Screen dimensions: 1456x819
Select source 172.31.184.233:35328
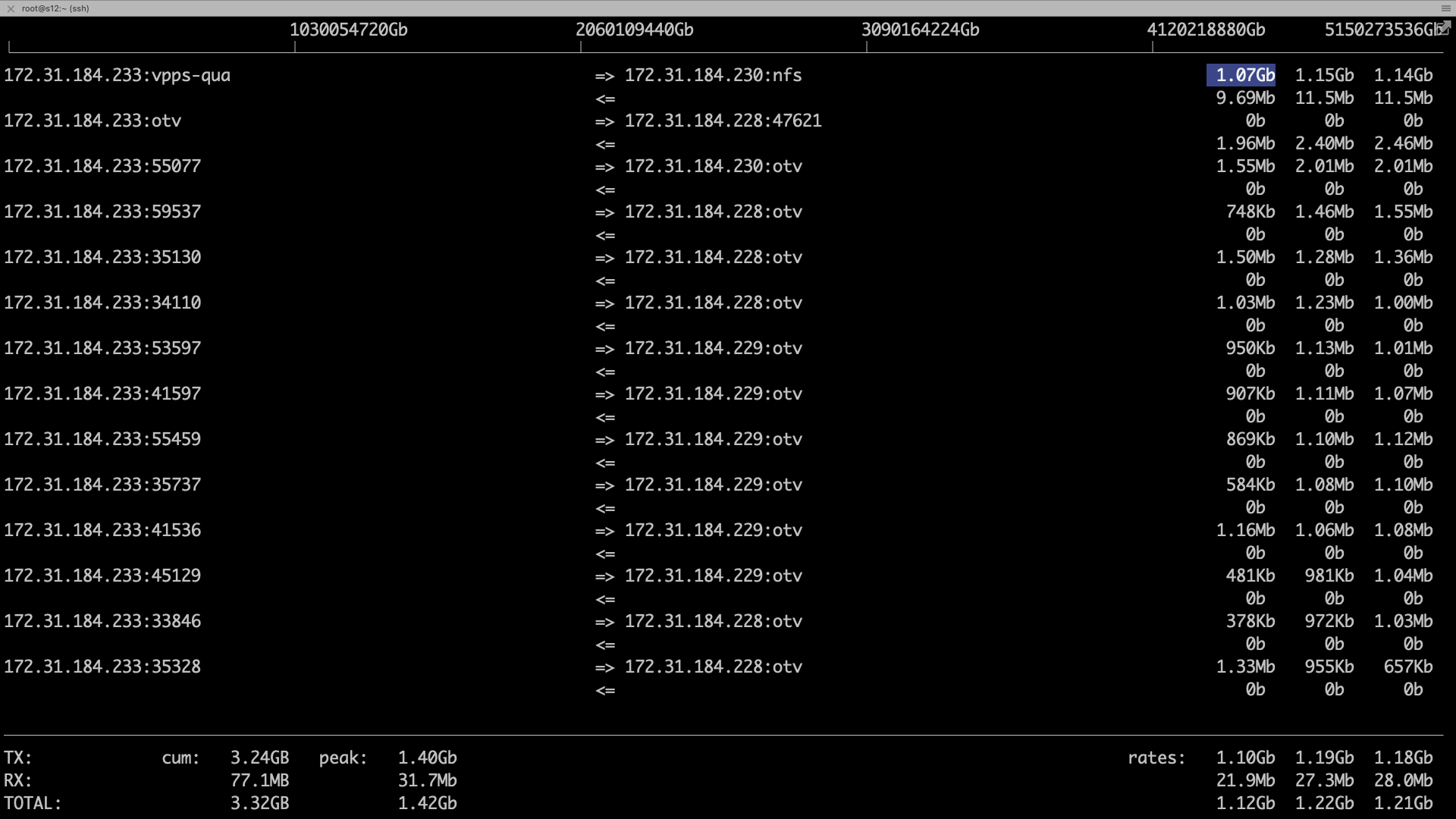click(x=102, y=667)
